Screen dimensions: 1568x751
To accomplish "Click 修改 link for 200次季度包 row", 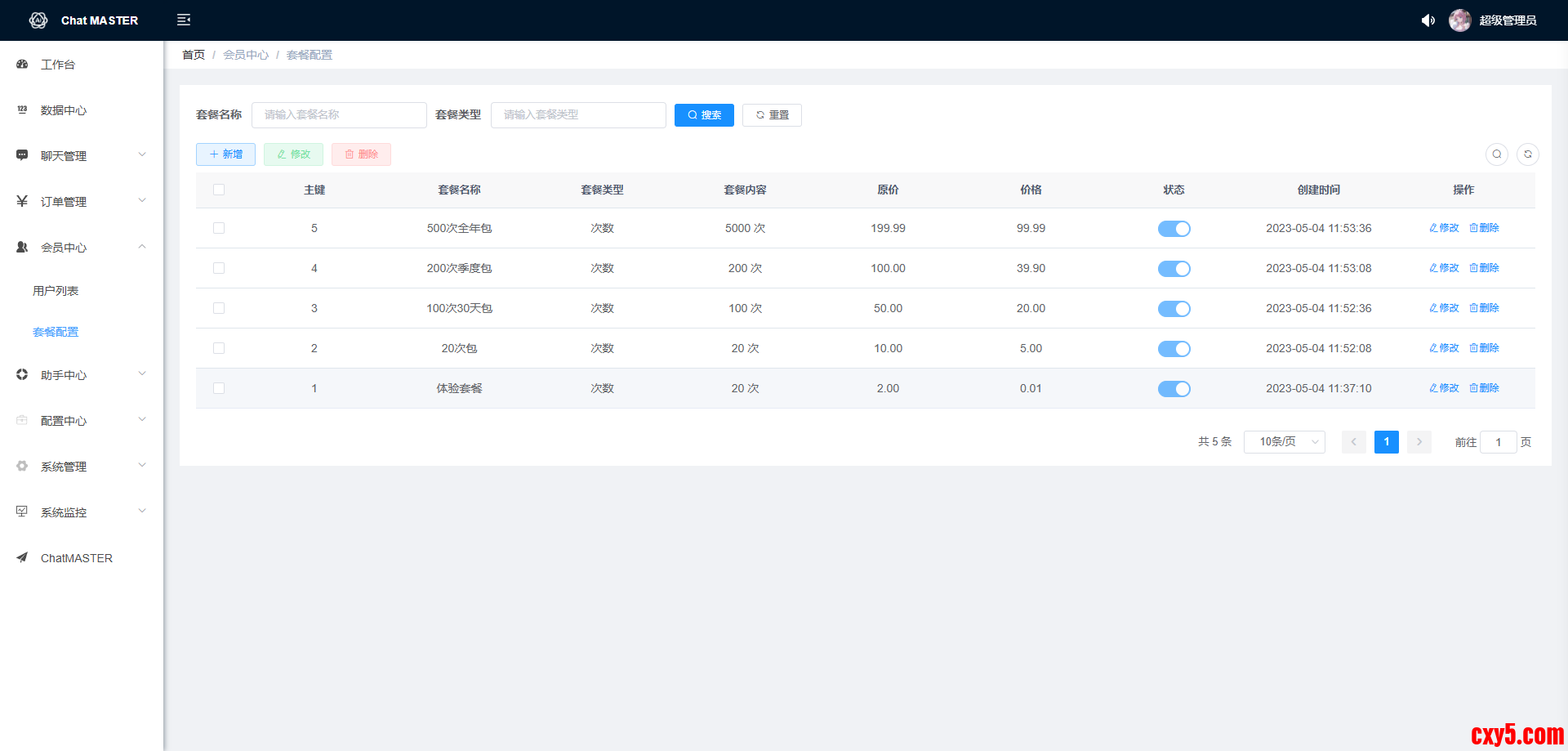I will pyautogui.click(x=1444, y=268).
